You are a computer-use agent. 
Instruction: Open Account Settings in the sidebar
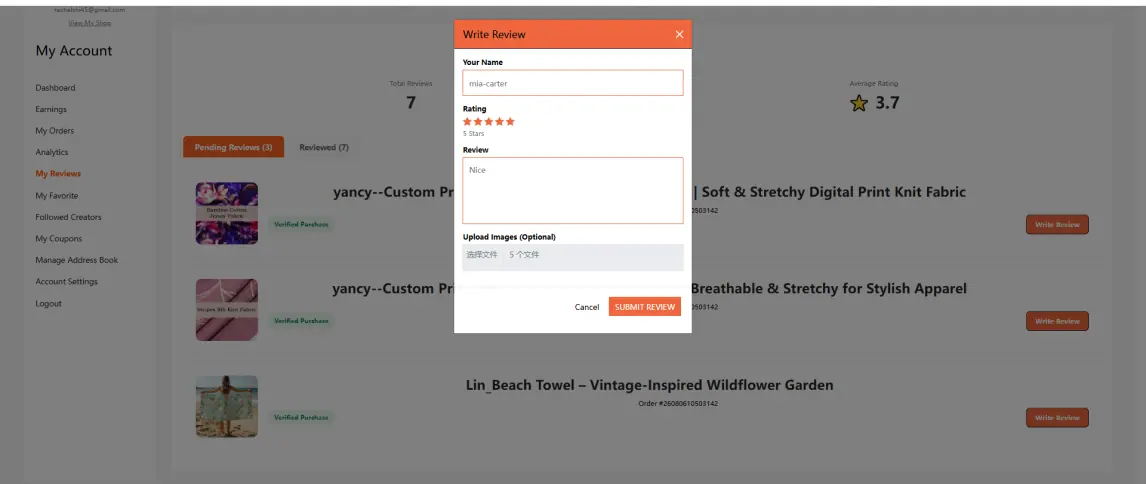tap(67, 281)
